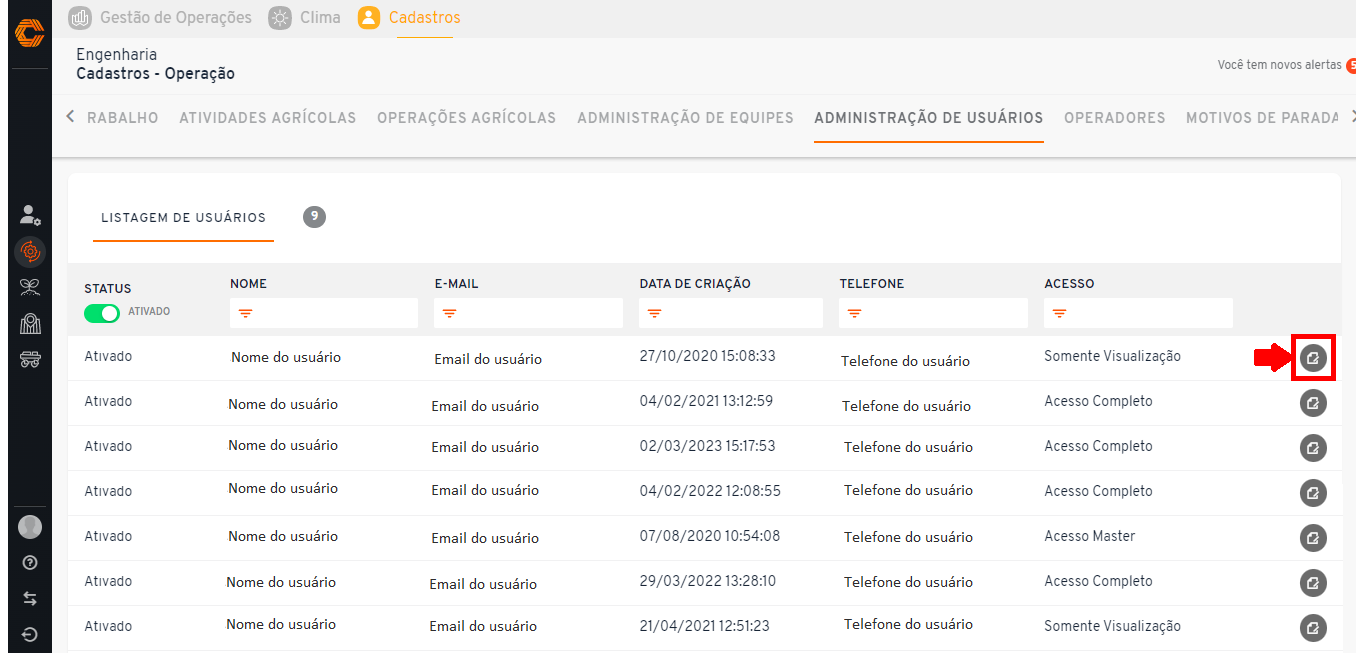Open the Gestão de Operações module
The width and height of the screenshot is (1356, 653).
pyautogui.click(x=160, y=17)
